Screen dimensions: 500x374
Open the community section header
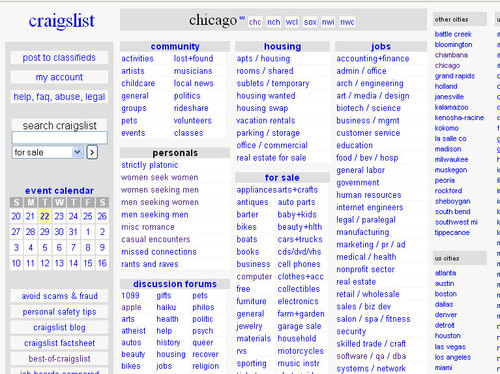click(x=175, y=47)
